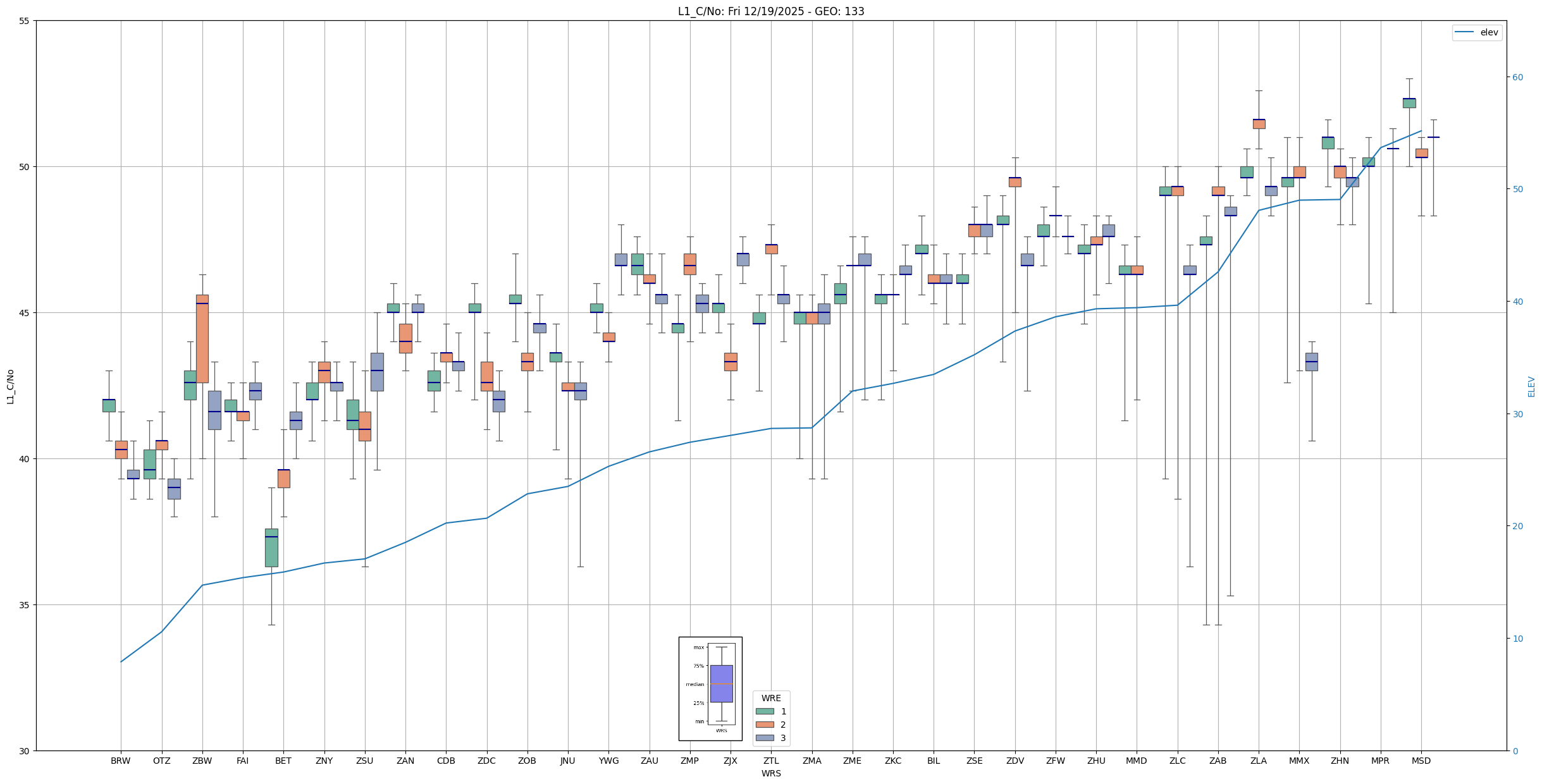Click the BRW station tick label
This screenshot has width=1542, height=784.
pos(120,761)
